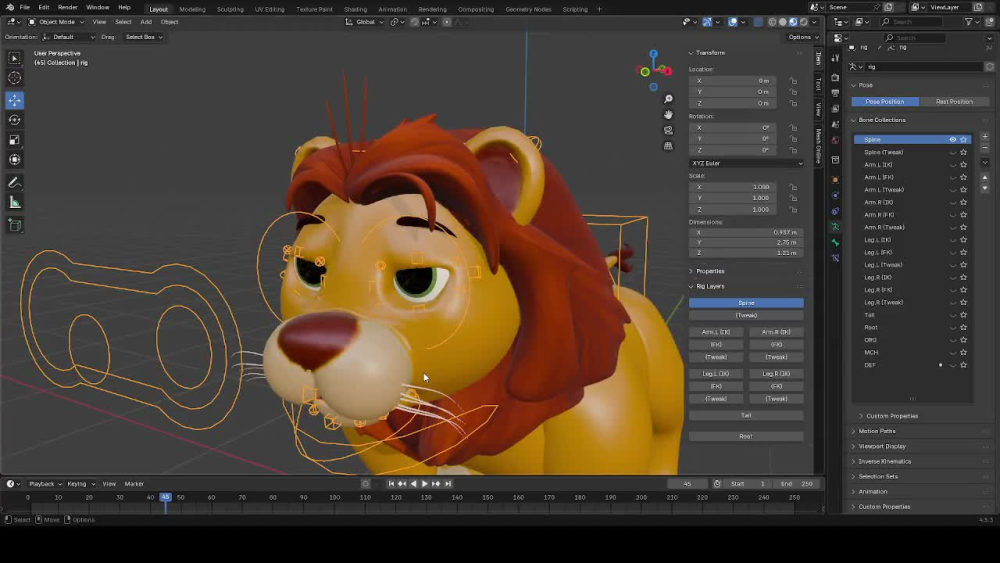
Task: Toggle visibility of Tail bone collection
Action: tap(953, 315)
